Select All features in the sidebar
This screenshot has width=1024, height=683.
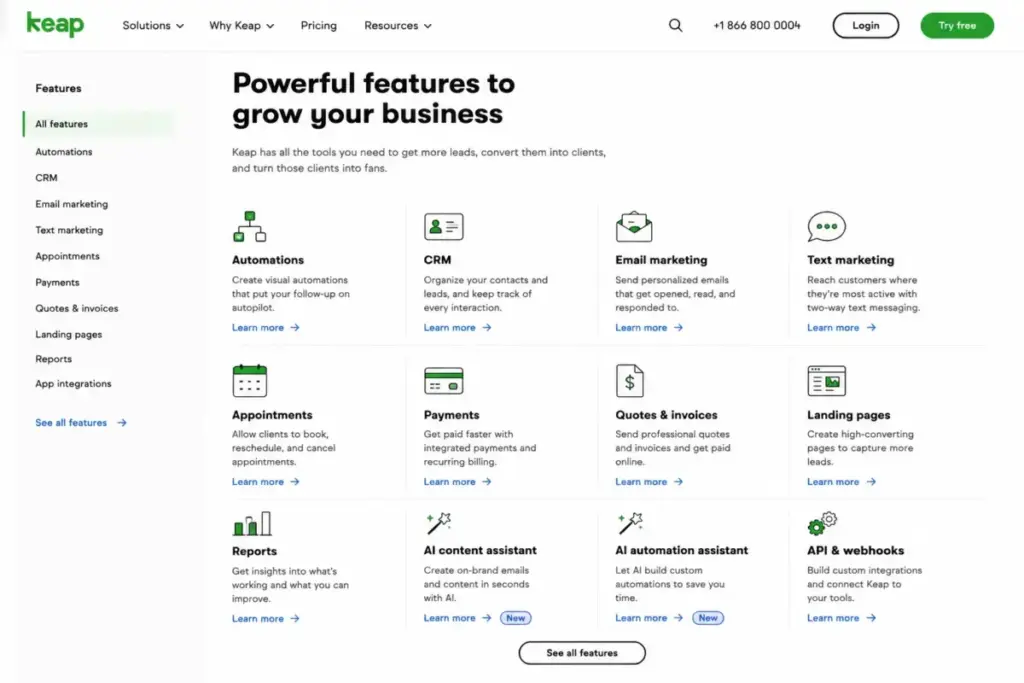99,124
